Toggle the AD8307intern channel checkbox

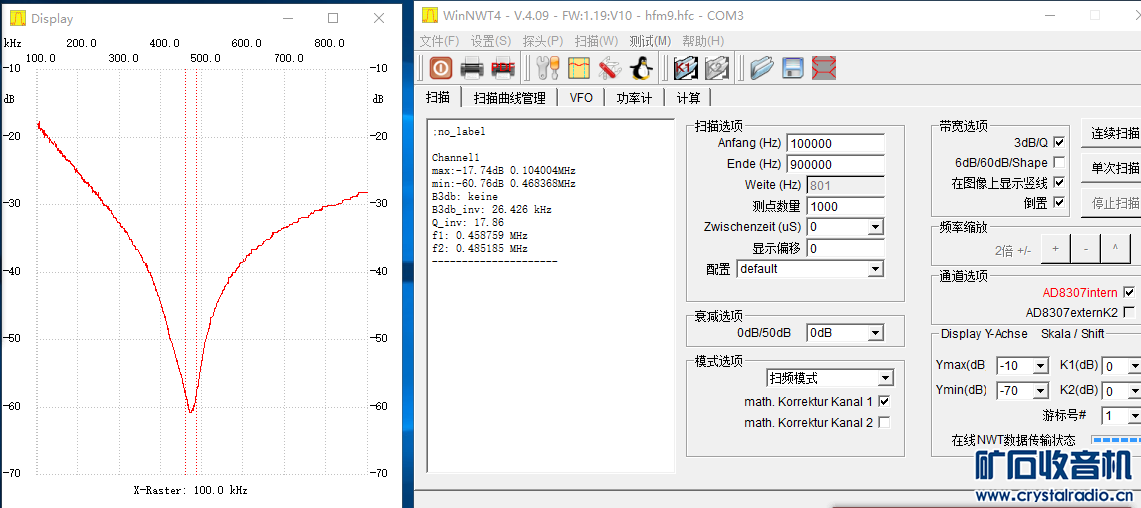coord(1129,293)
